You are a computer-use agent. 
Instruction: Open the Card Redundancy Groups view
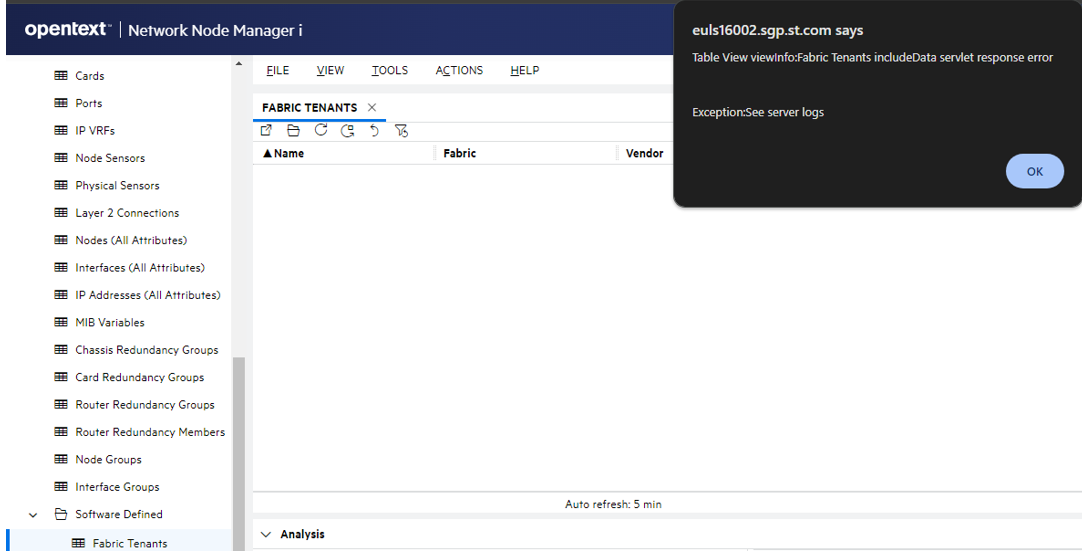click(x=139, y=377)
